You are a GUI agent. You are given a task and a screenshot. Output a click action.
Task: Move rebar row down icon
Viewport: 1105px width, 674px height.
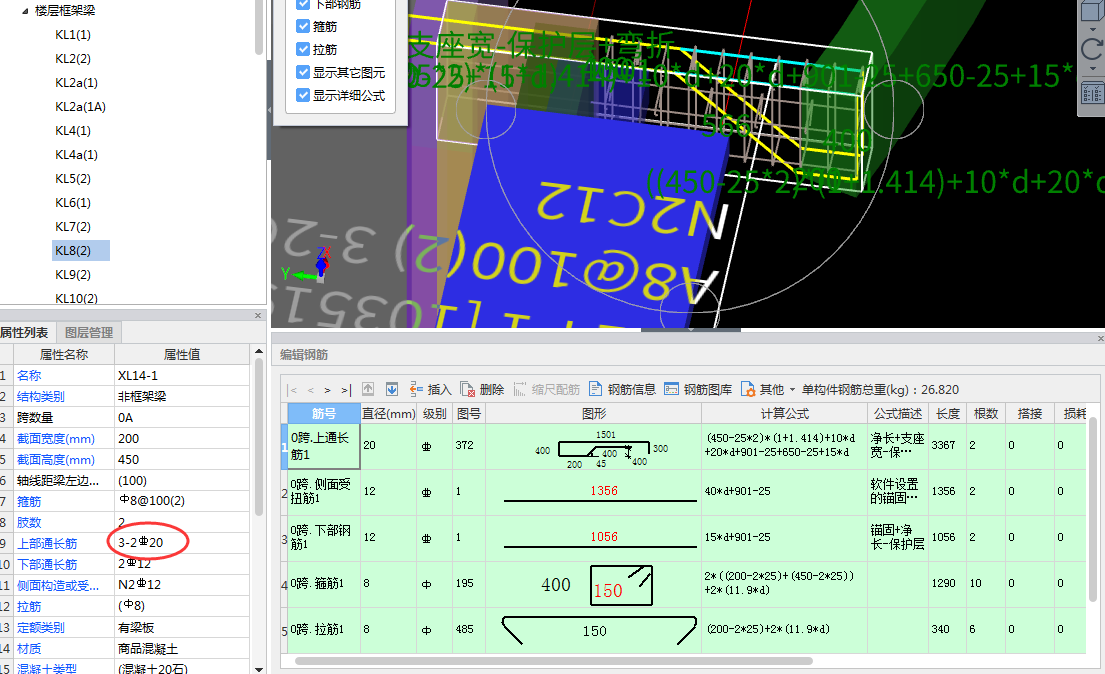pyautogui.click(x=392, y=389)
